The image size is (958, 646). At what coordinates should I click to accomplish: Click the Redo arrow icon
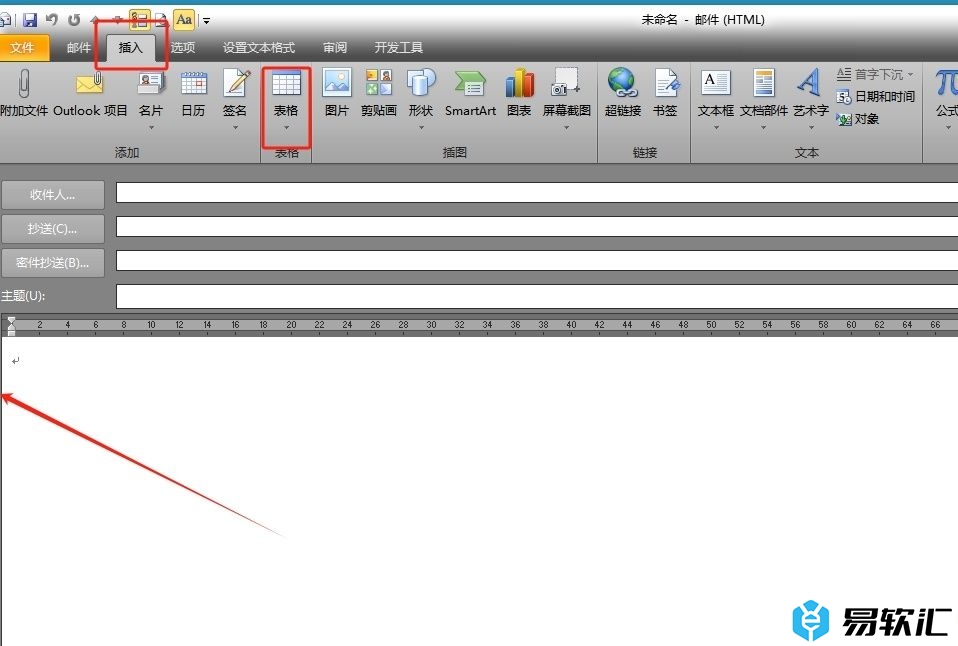point(74,20)
